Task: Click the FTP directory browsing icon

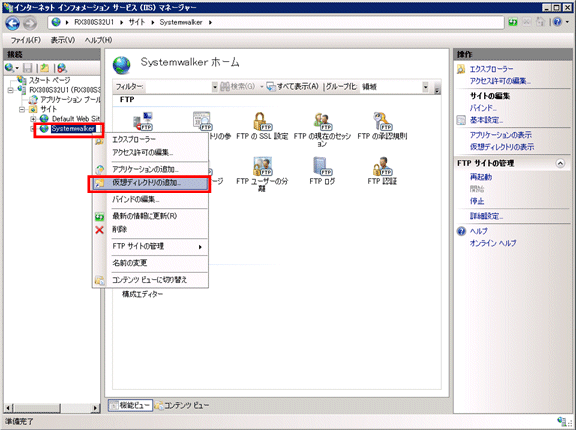Action: 202,121
